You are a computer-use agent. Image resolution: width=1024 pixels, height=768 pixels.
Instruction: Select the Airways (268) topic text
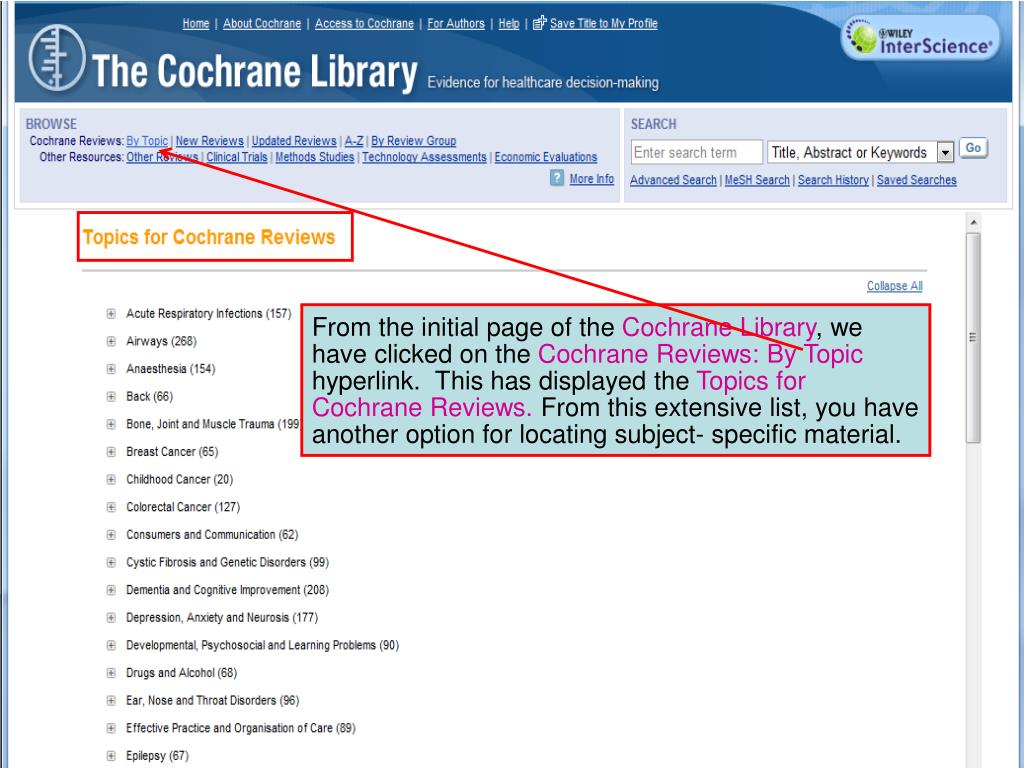(x=161, y=341)
